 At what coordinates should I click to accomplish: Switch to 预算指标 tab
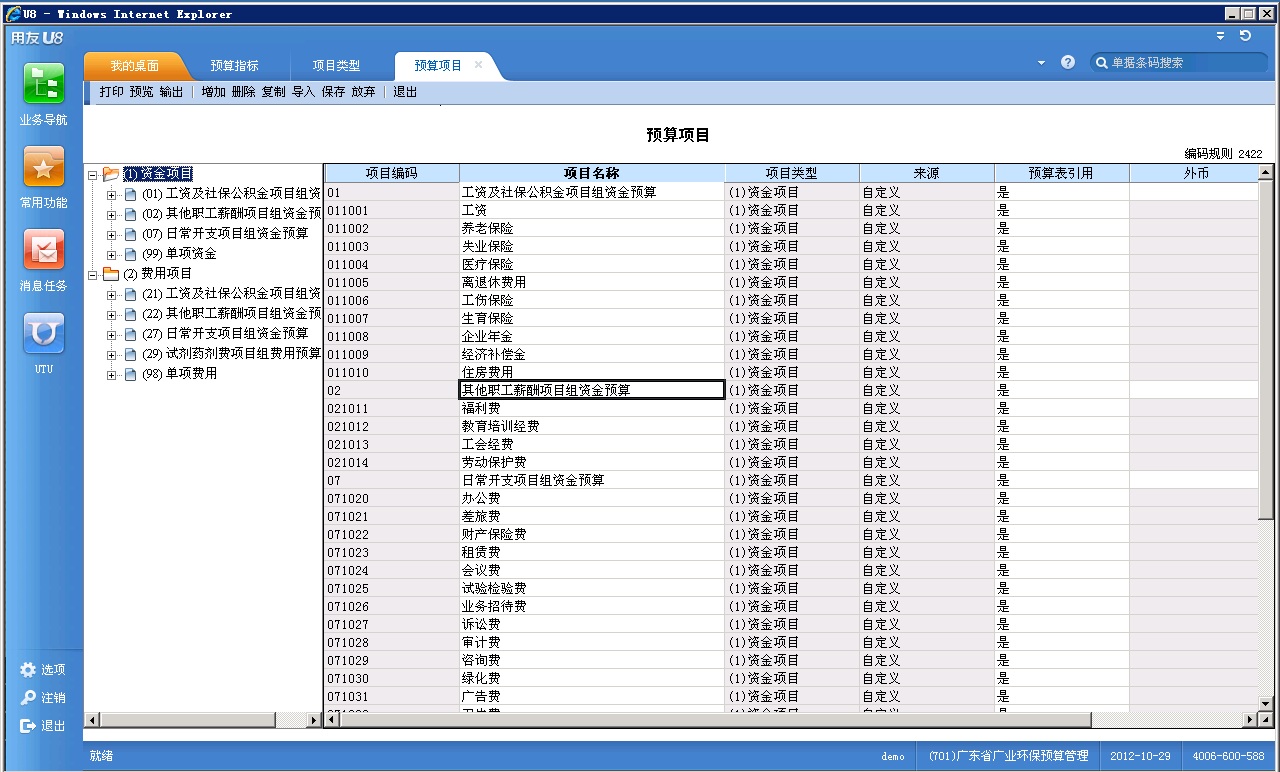pos(234,66)
